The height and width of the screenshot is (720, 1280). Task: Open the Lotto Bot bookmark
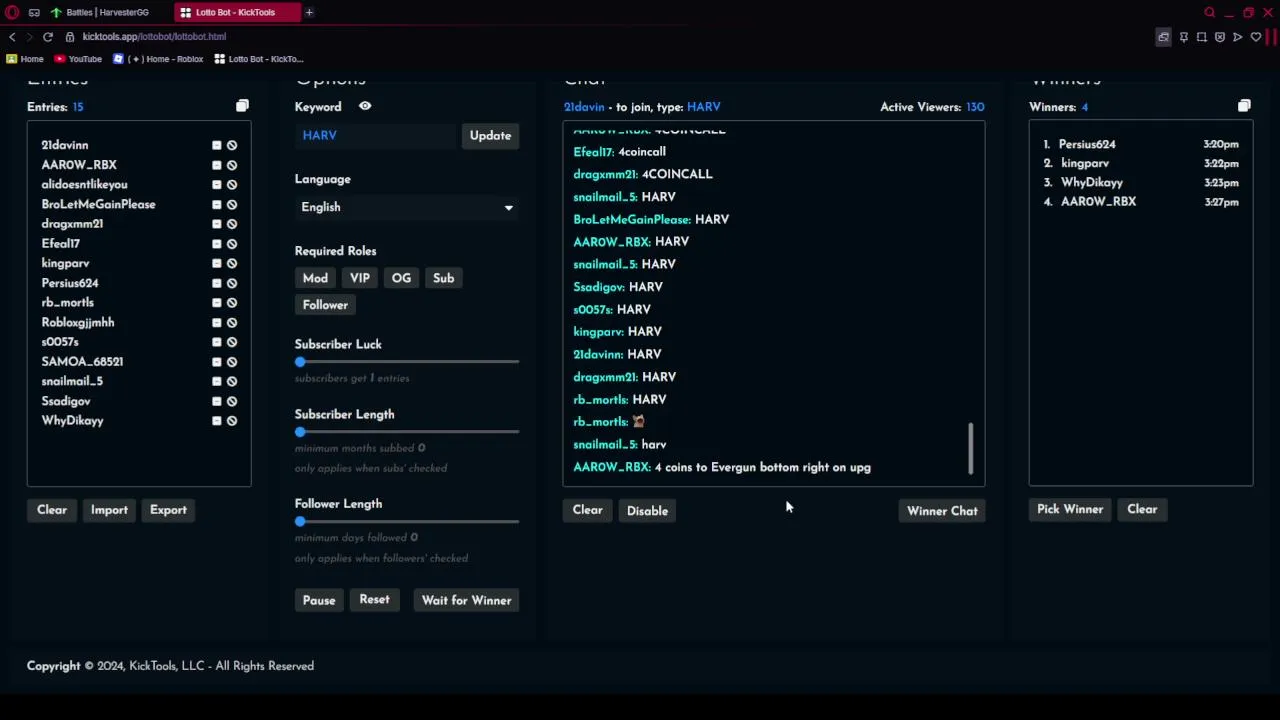coord(258,59)
